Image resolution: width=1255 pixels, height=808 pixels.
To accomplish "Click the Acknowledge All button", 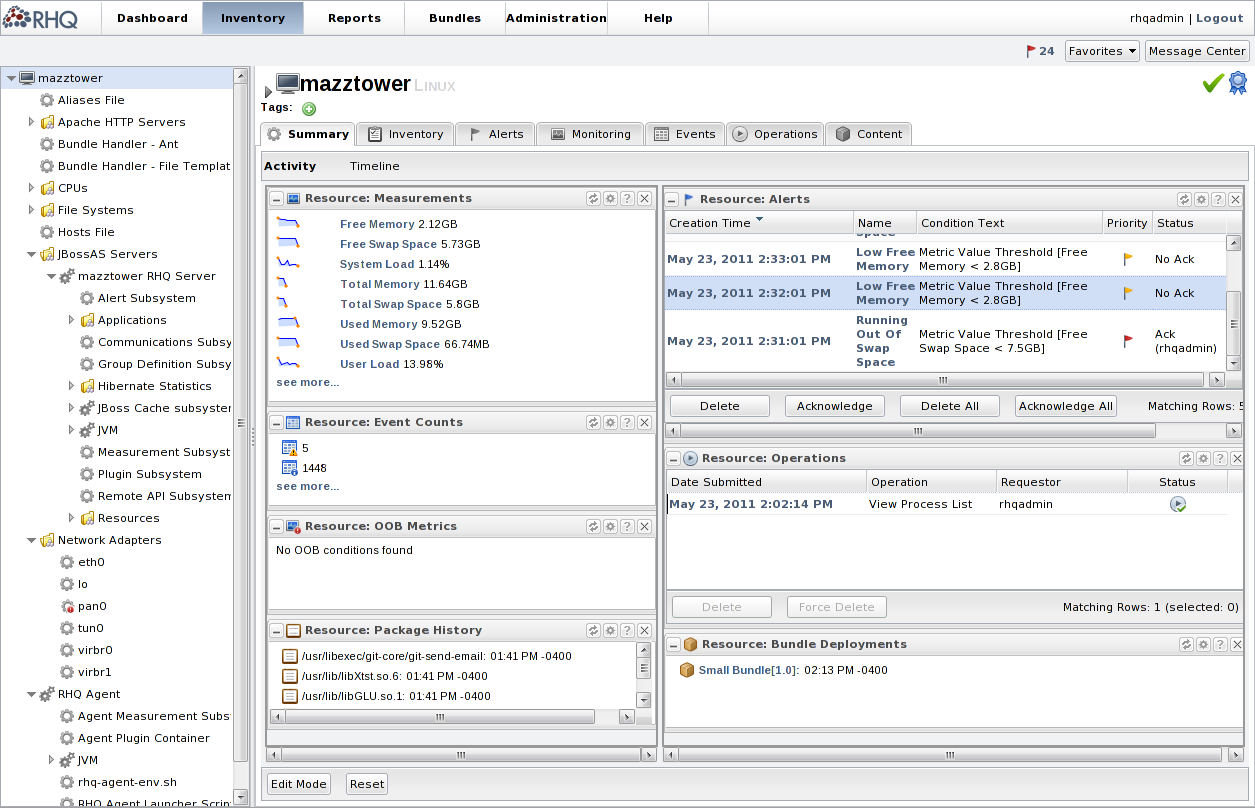I will 1063,405.
